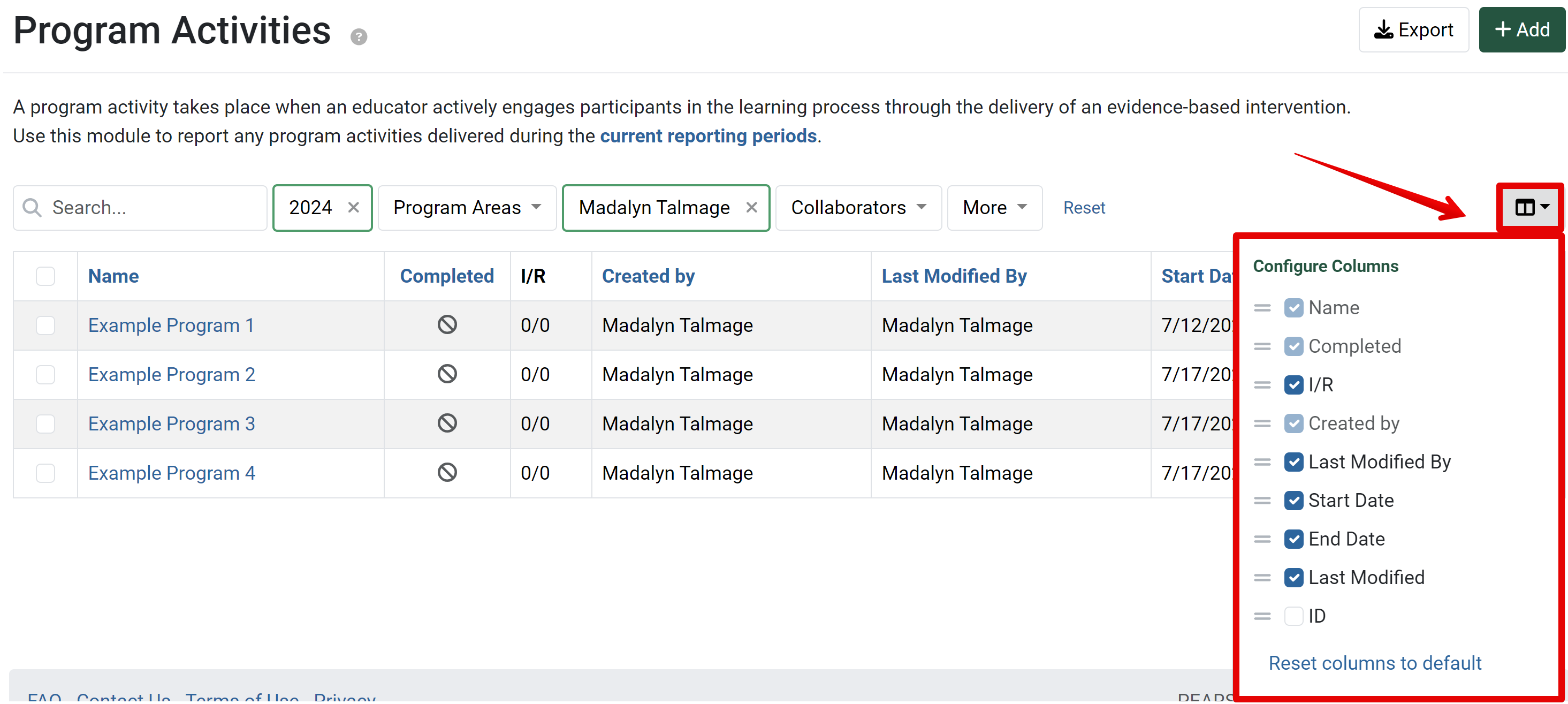Open the current reporting periods link

pos(708,136)
